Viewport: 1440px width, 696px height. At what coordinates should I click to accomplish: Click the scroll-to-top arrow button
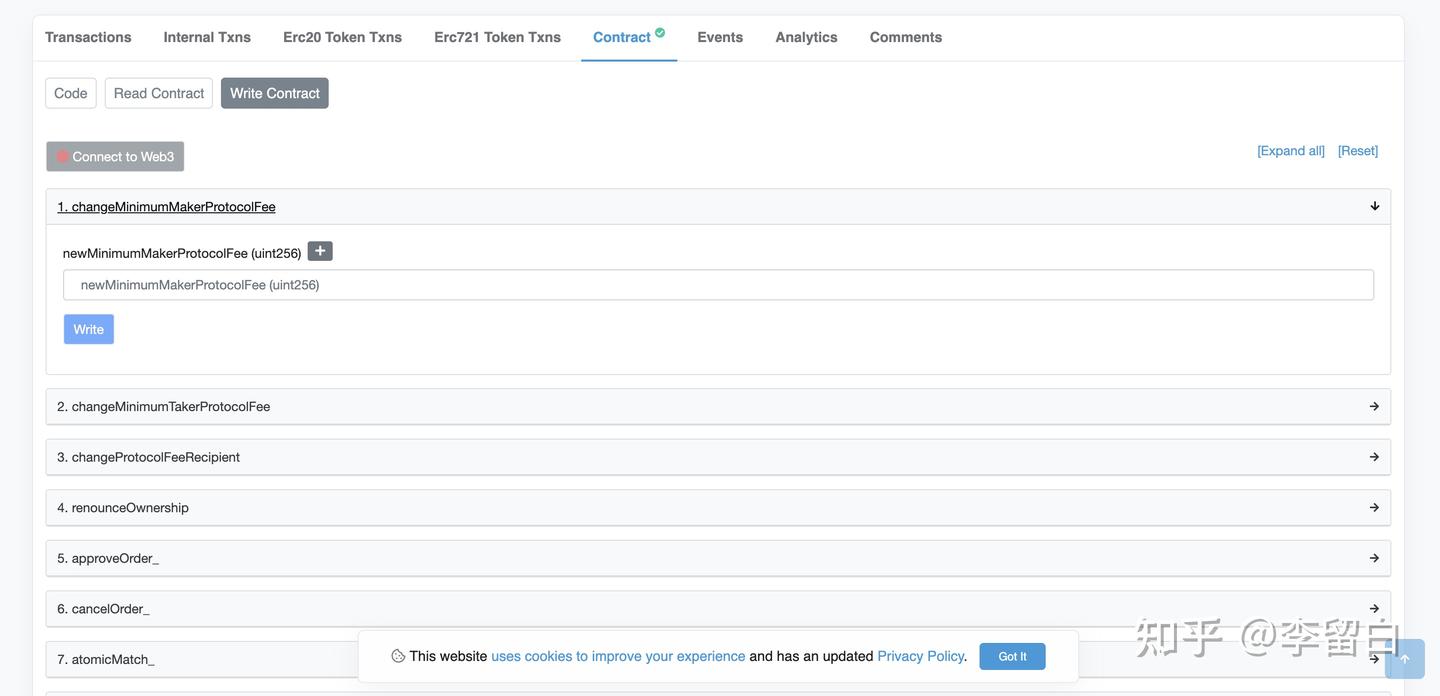point(1404,659)
